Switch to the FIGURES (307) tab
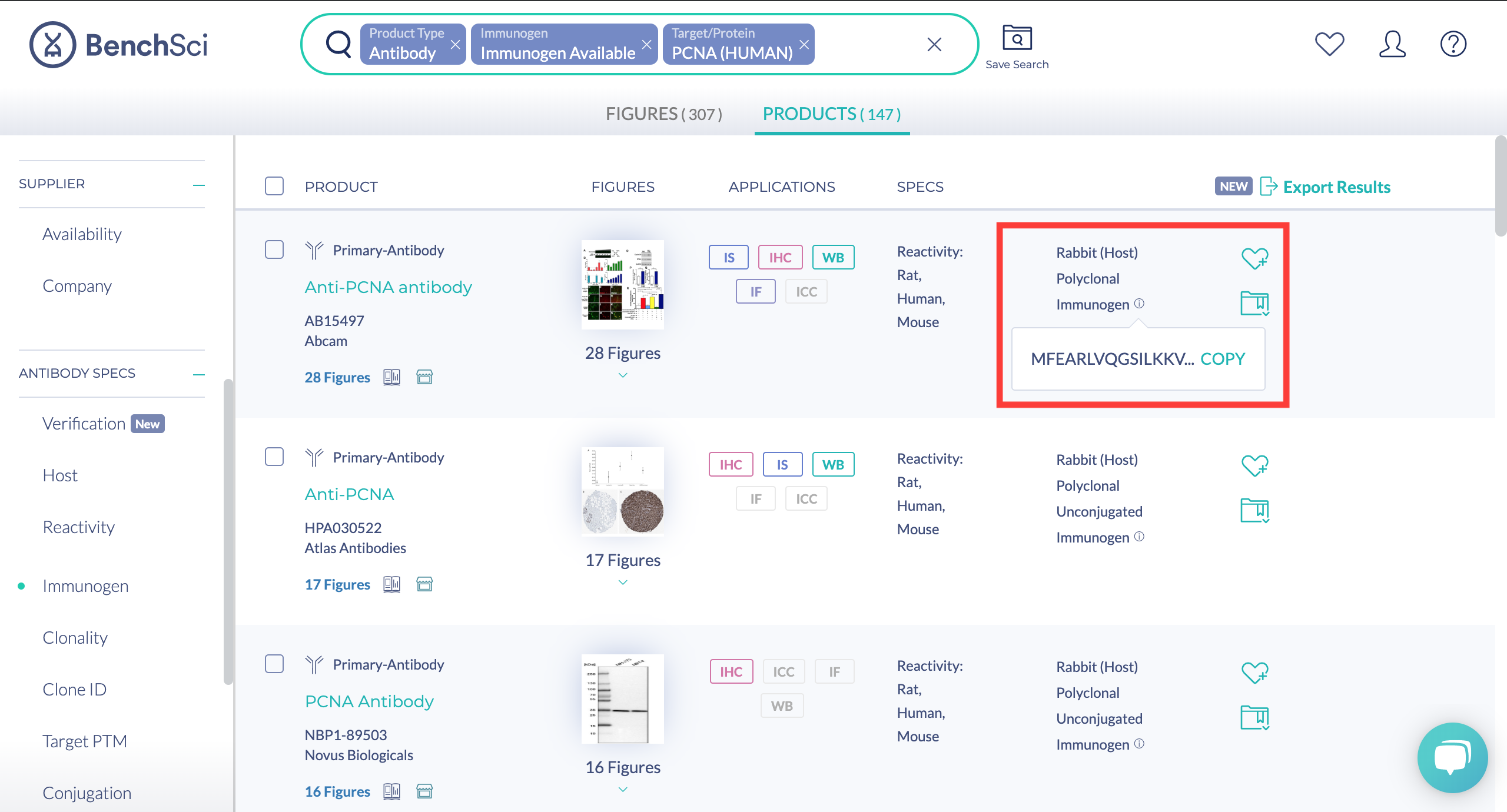Image resolution: width=1507 pixels, height=812 pixels. [x=663, y=114]
